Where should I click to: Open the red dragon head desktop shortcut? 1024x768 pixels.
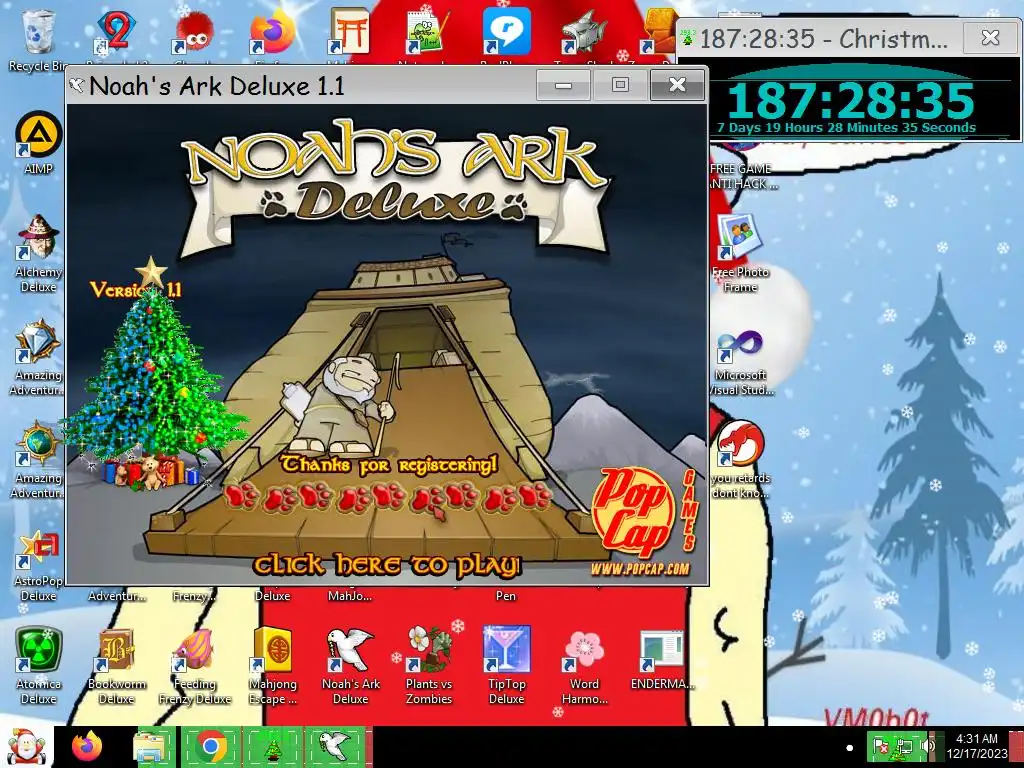(x=740, y=460)
